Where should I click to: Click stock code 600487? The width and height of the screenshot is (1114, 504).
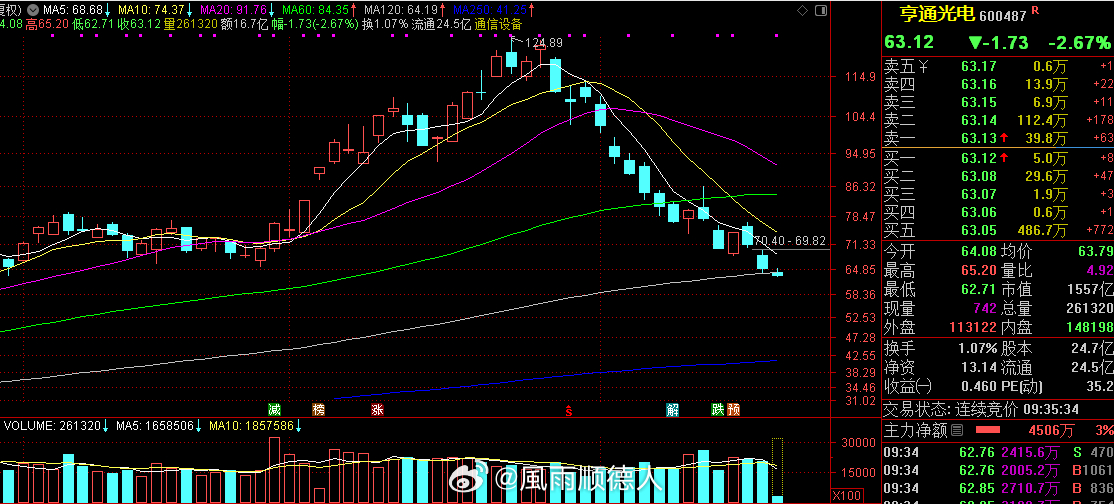coord(1002,16)
